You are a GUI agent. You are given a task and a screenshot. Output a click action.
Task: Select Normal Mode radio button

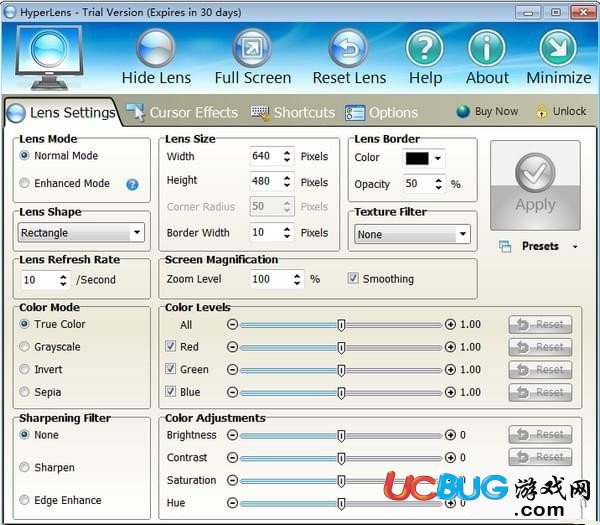tap(24, 155)
